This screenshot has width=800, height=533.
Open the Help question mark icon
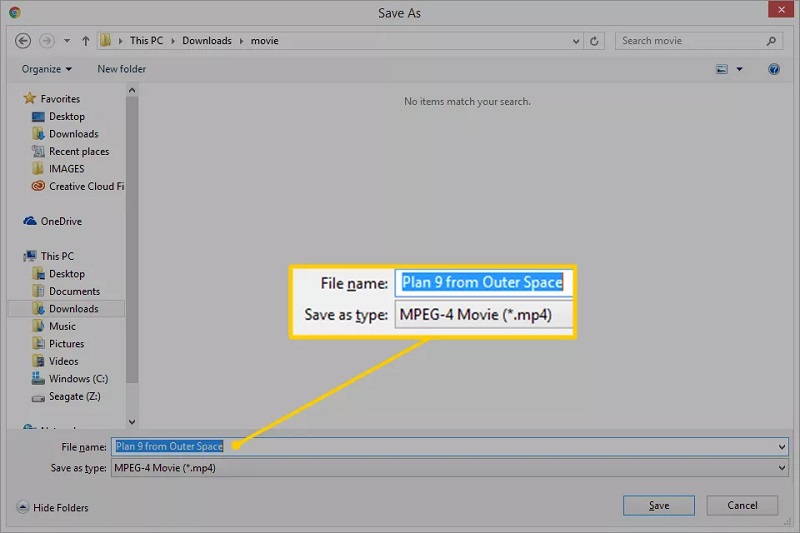pyautogui.click(x=774, y=69)
